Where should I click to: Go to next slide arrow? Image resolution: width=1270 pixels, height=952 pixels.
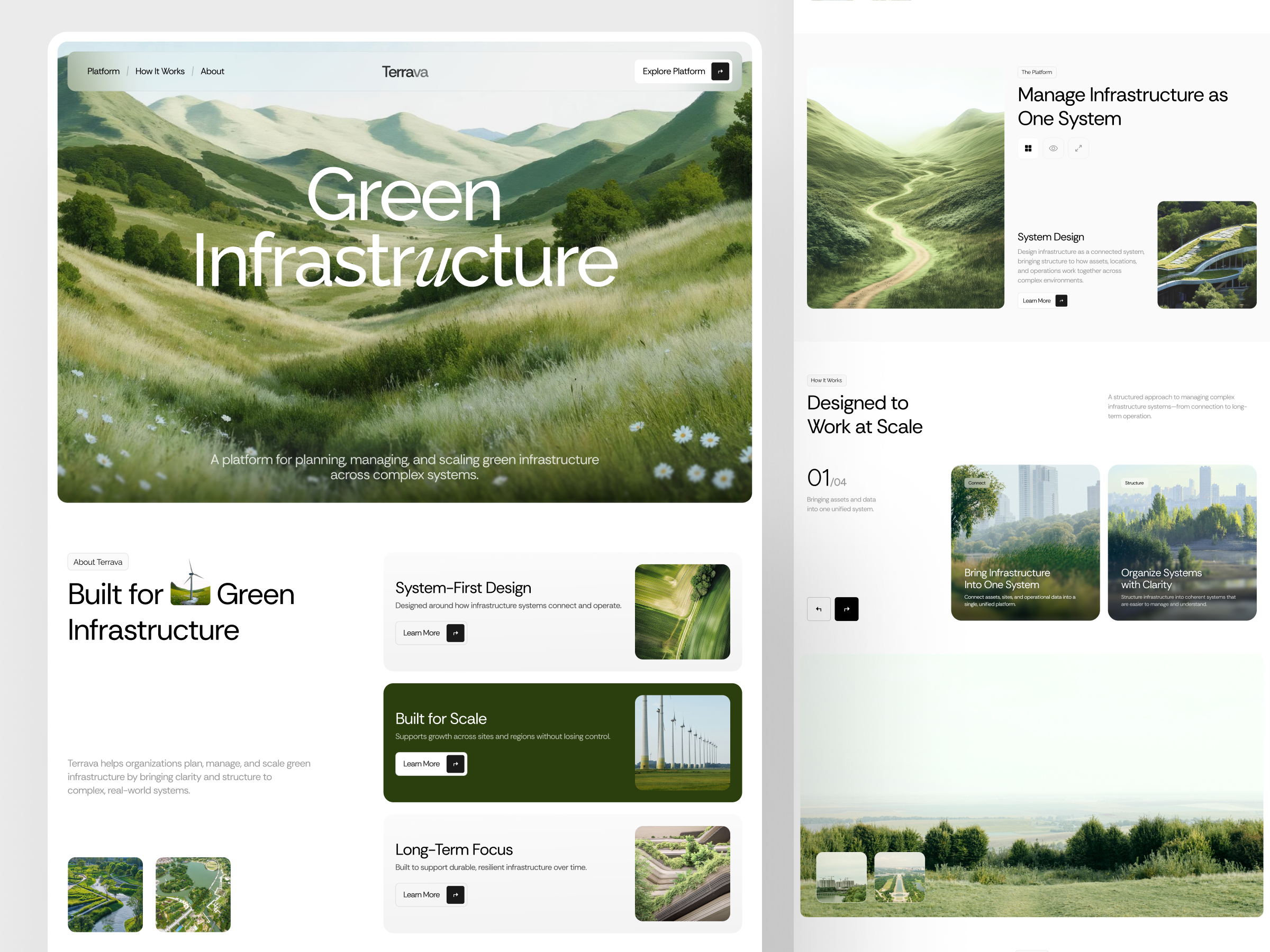[x=846, y=609]
